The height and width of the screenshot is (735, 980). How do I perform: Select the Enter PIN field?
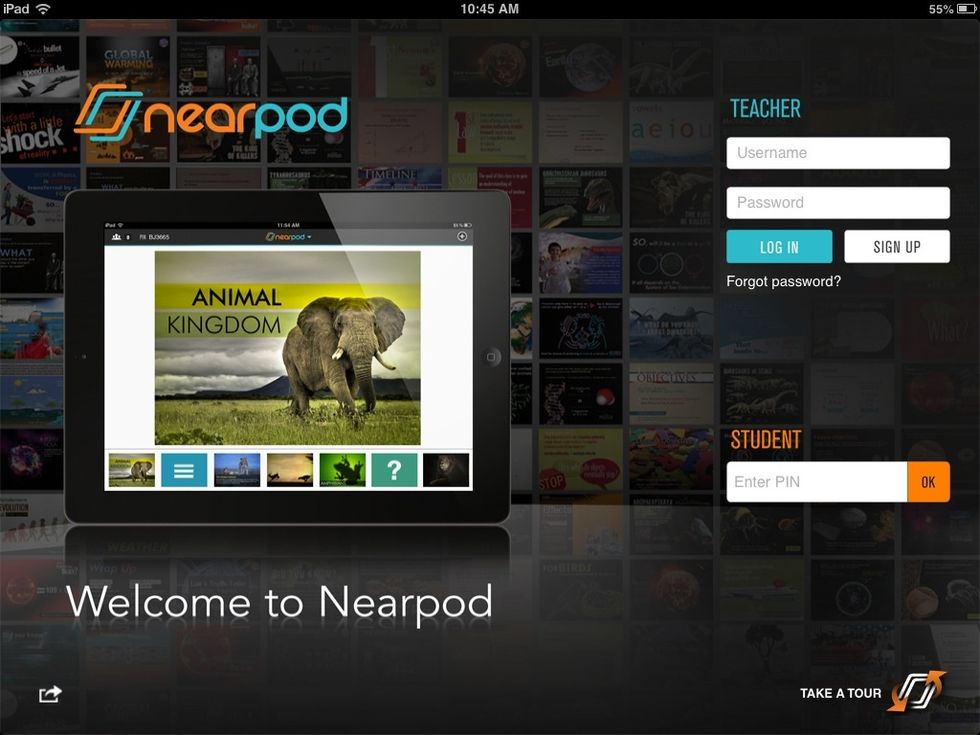pyautogui.click(x=816, y=482)
